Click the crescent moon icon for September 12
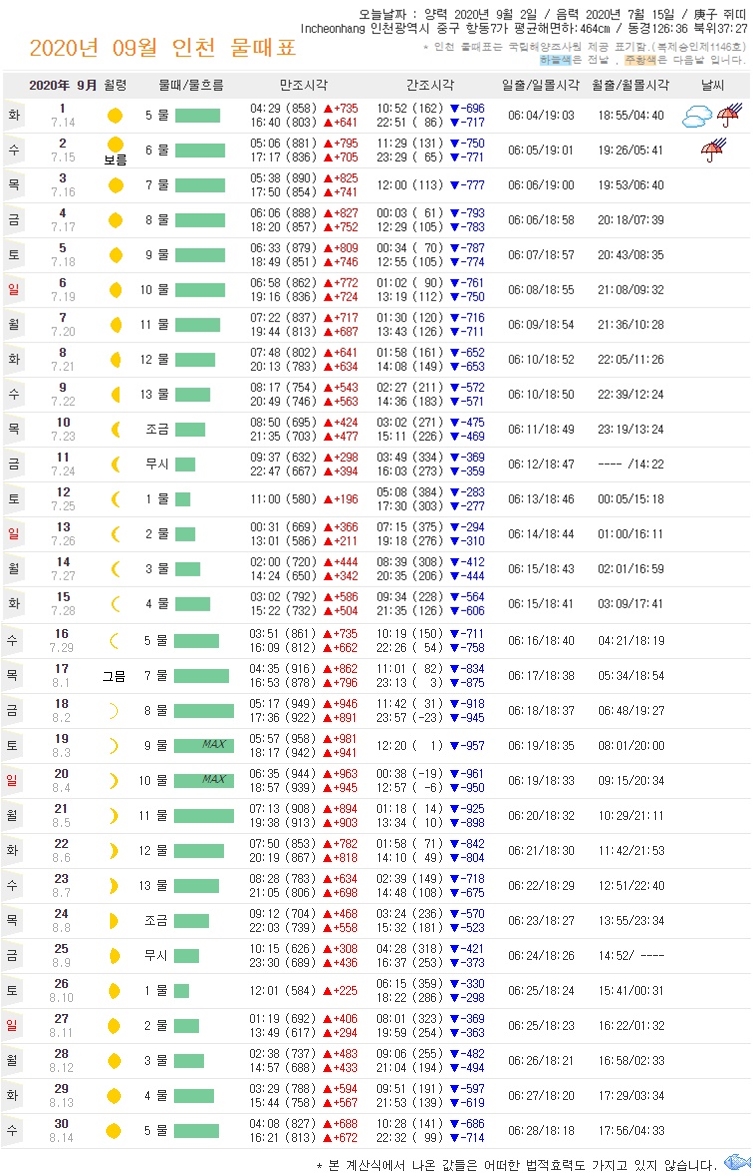 (115, 499)
